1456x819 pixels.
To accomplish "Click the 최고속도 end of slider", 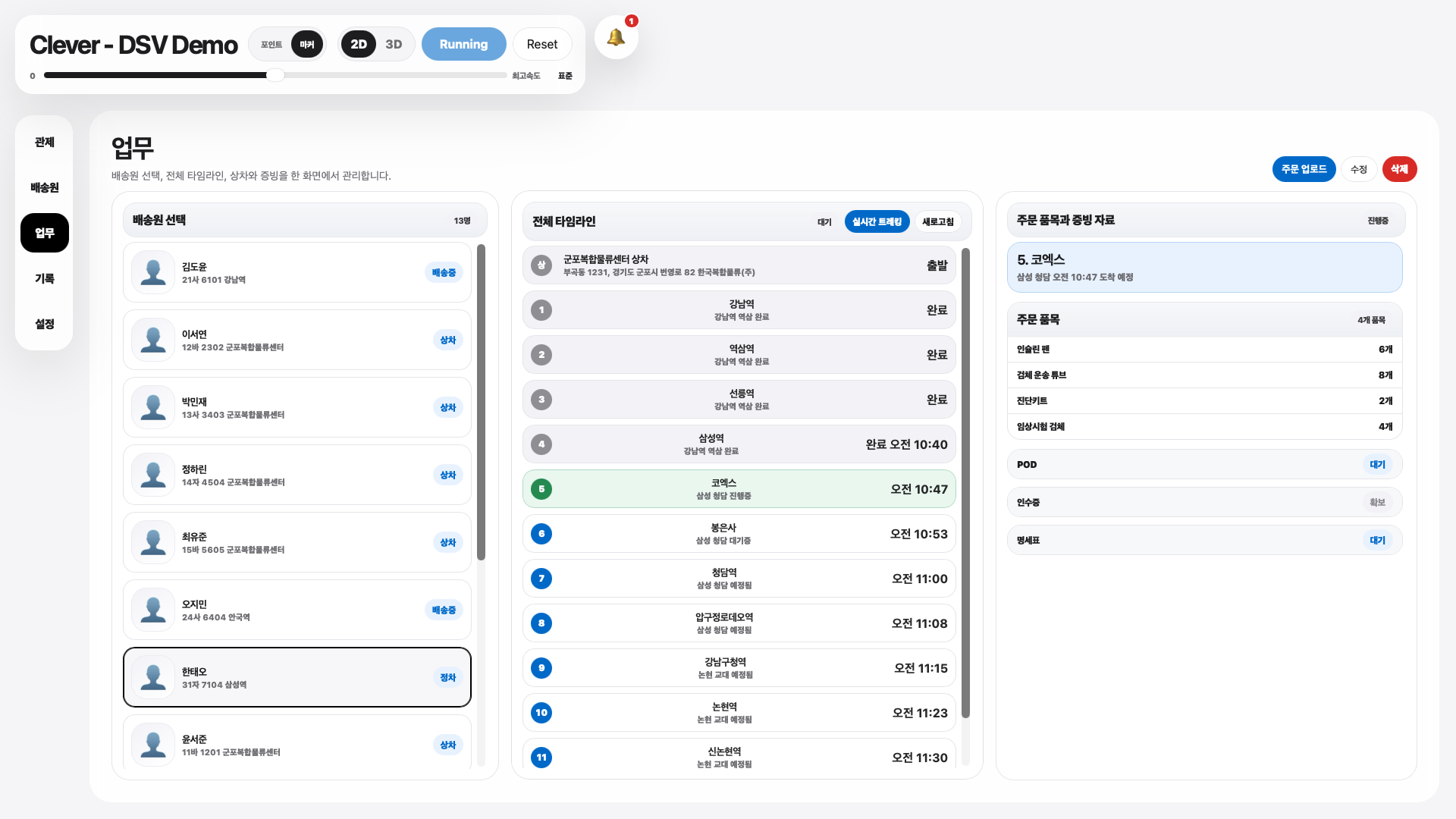I will pyautogui.click(x=526, y=76).
